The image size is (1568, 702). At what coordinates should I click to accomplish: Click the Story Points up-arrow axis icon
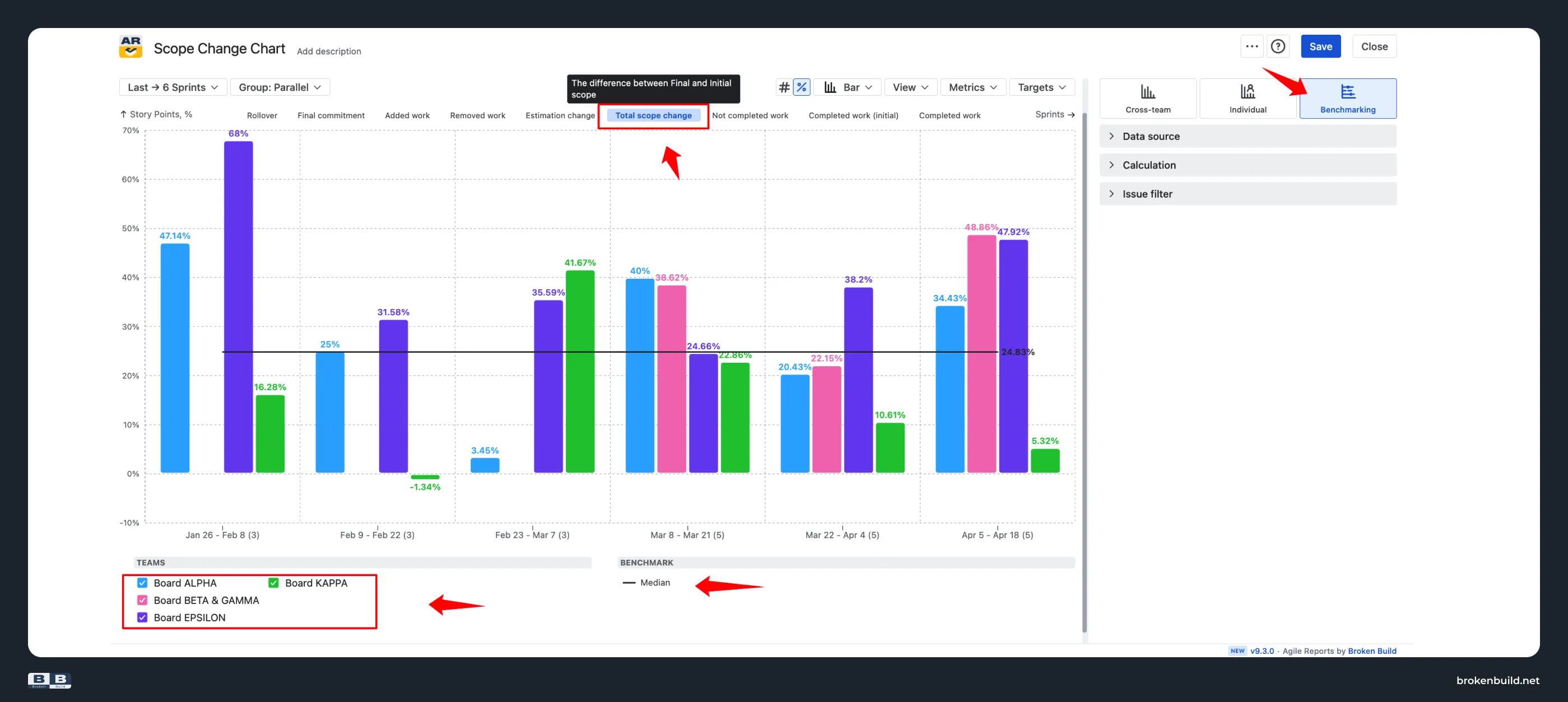point(123,114)
